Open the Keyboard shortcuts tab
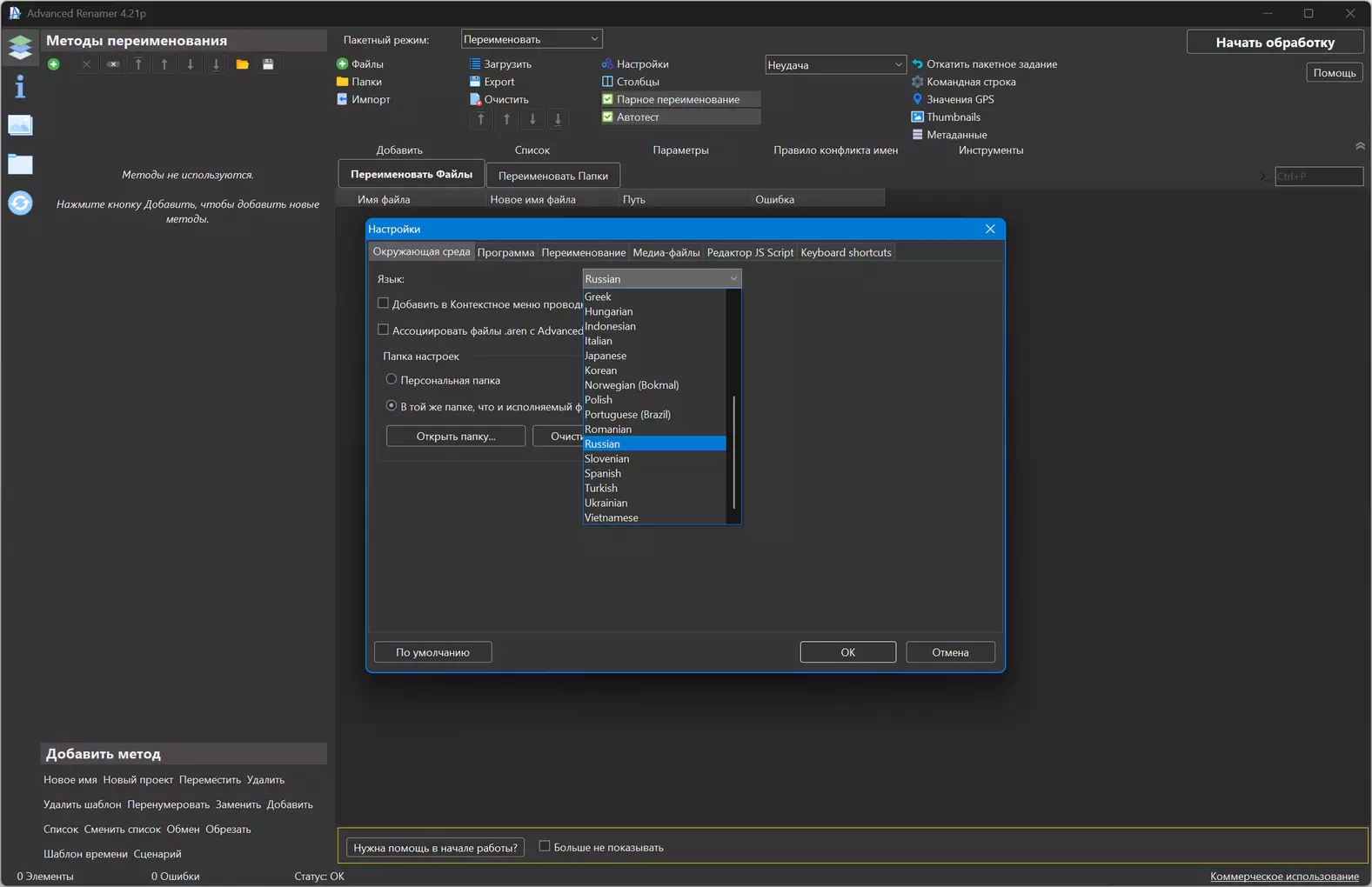1372x887 pixels. (846, 252)
